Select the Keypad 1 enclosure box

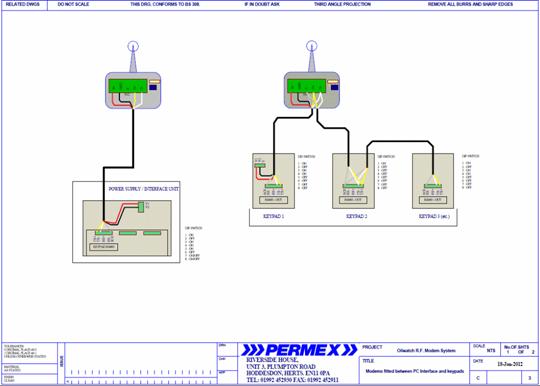coord(273,181)
